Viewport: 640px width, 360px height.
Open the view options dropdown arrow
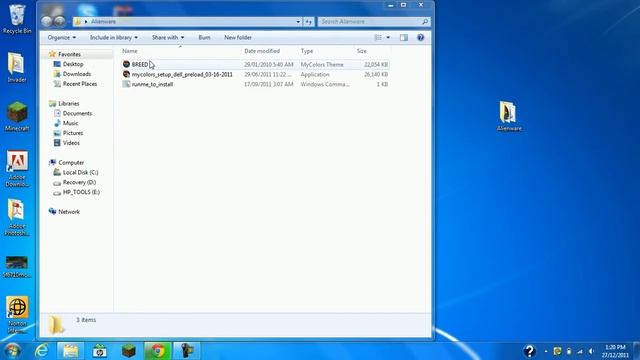(388, 38)
